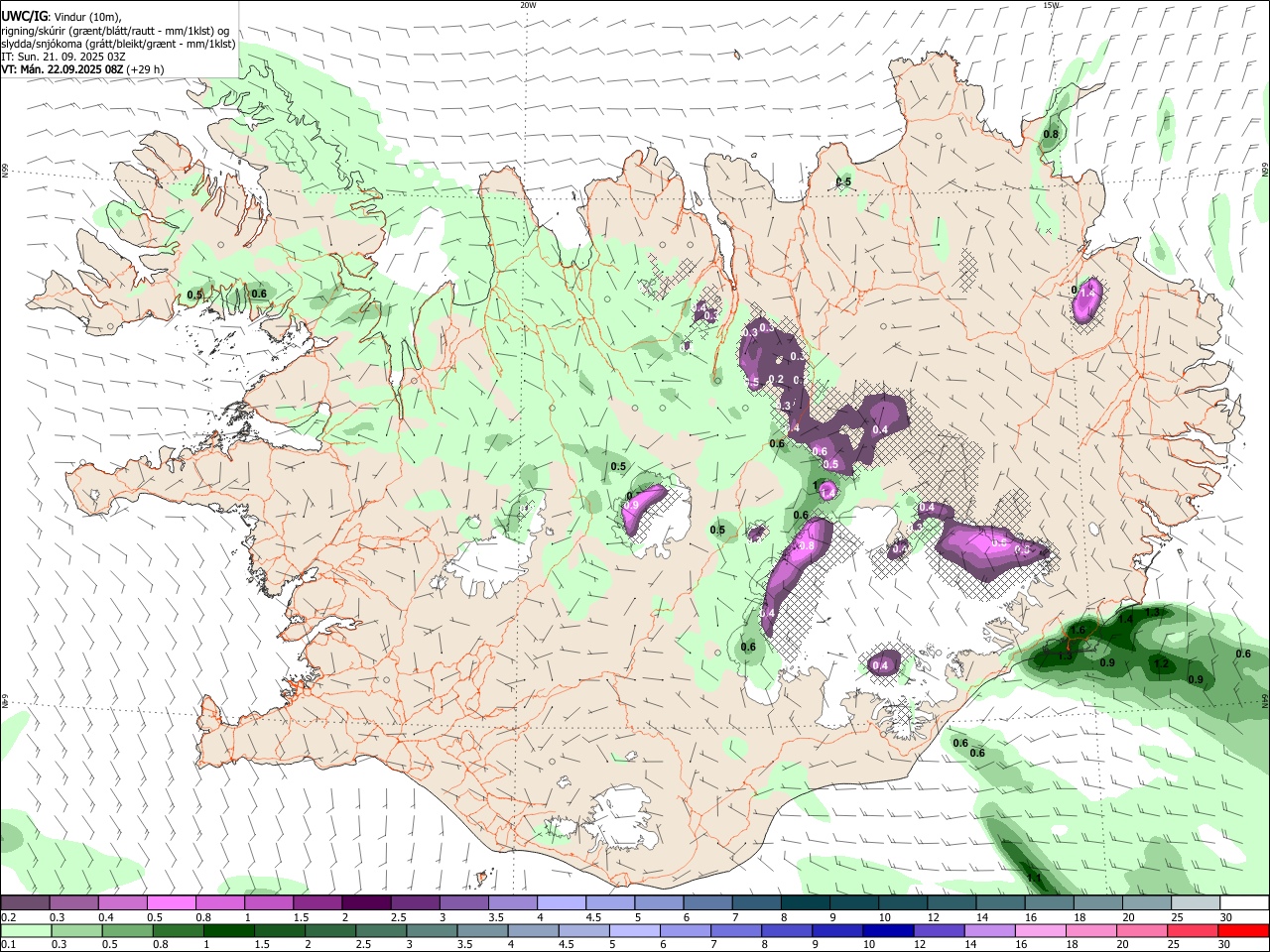The width and height of the screenshot is (1270, 952).
Task: Click the '0.8' value in the northeast green patch
Action: (x=1051, y=134)
